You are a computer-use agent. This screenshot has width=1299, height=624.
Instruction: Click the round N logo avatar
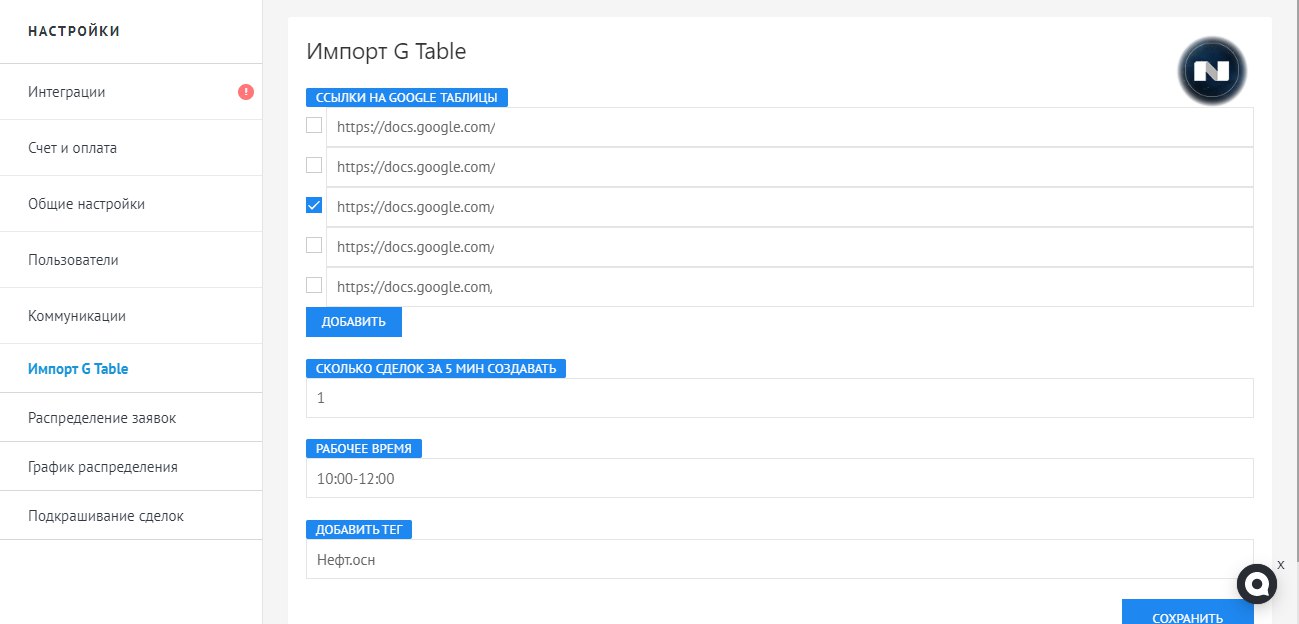coord(1211,72)
